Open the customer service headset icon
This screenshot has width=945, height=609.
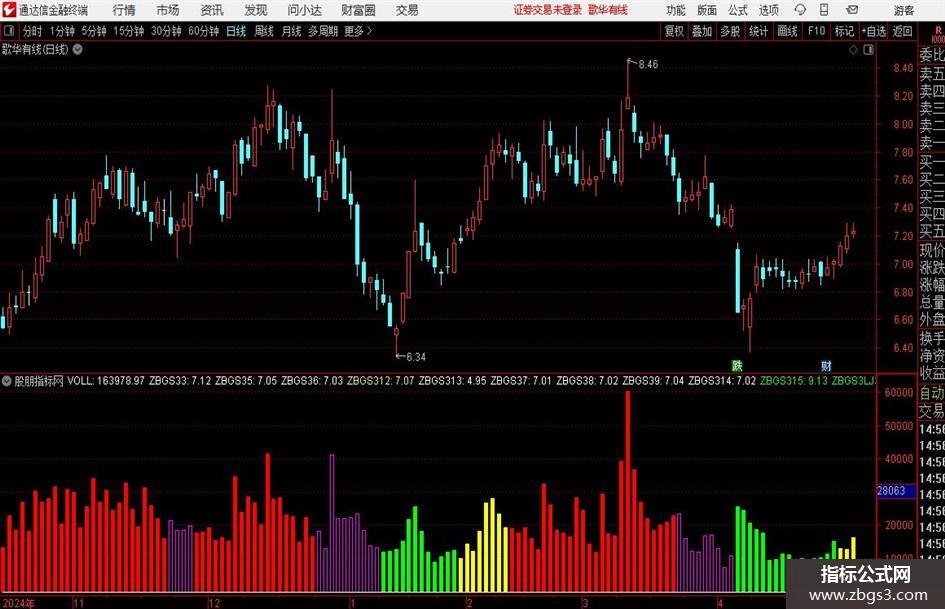pyautogui.click(x=800, y=10)
